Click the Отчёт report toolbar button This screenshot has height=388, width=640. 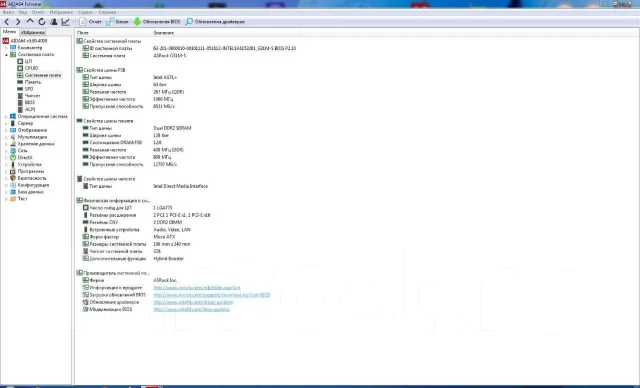(91, 22)
